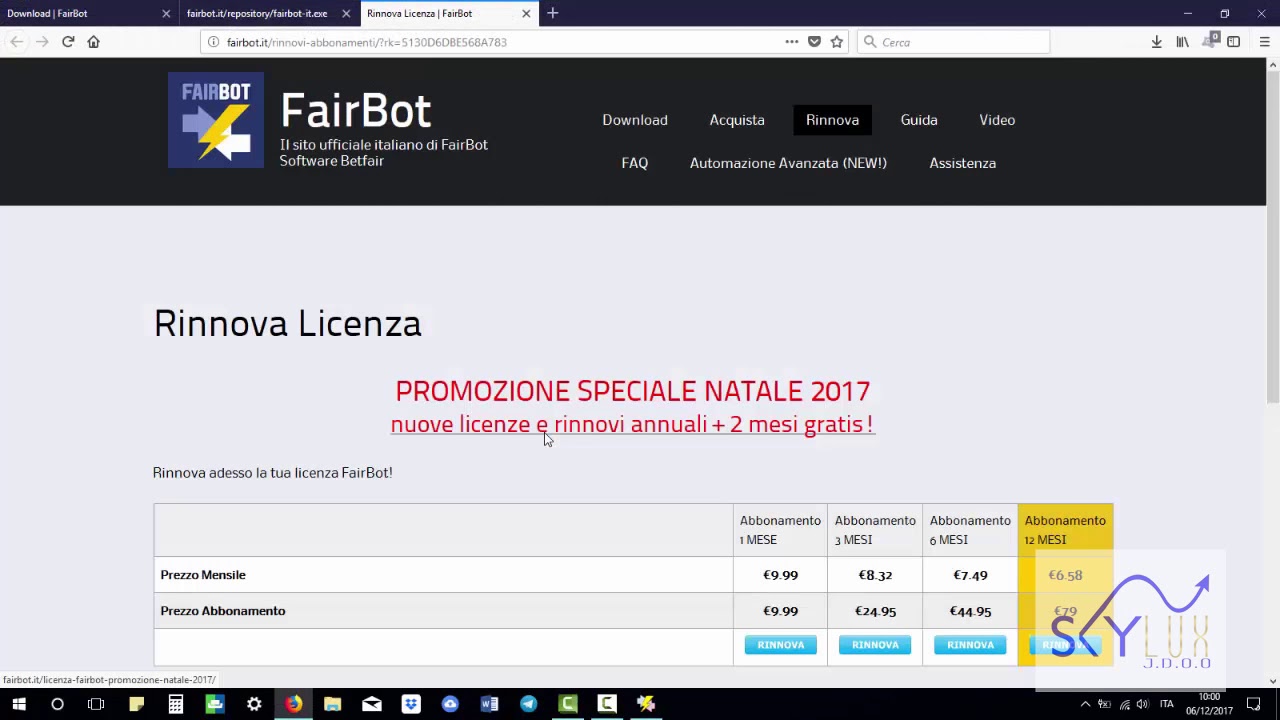Click the Prezzo Abbonamento row label

tap(223, 611)
